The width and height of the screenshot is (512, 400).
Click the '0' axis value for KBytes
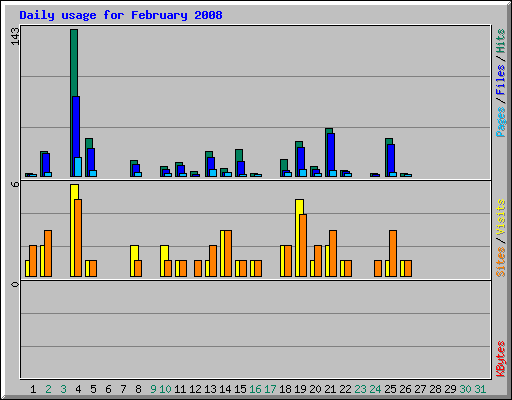15,284
